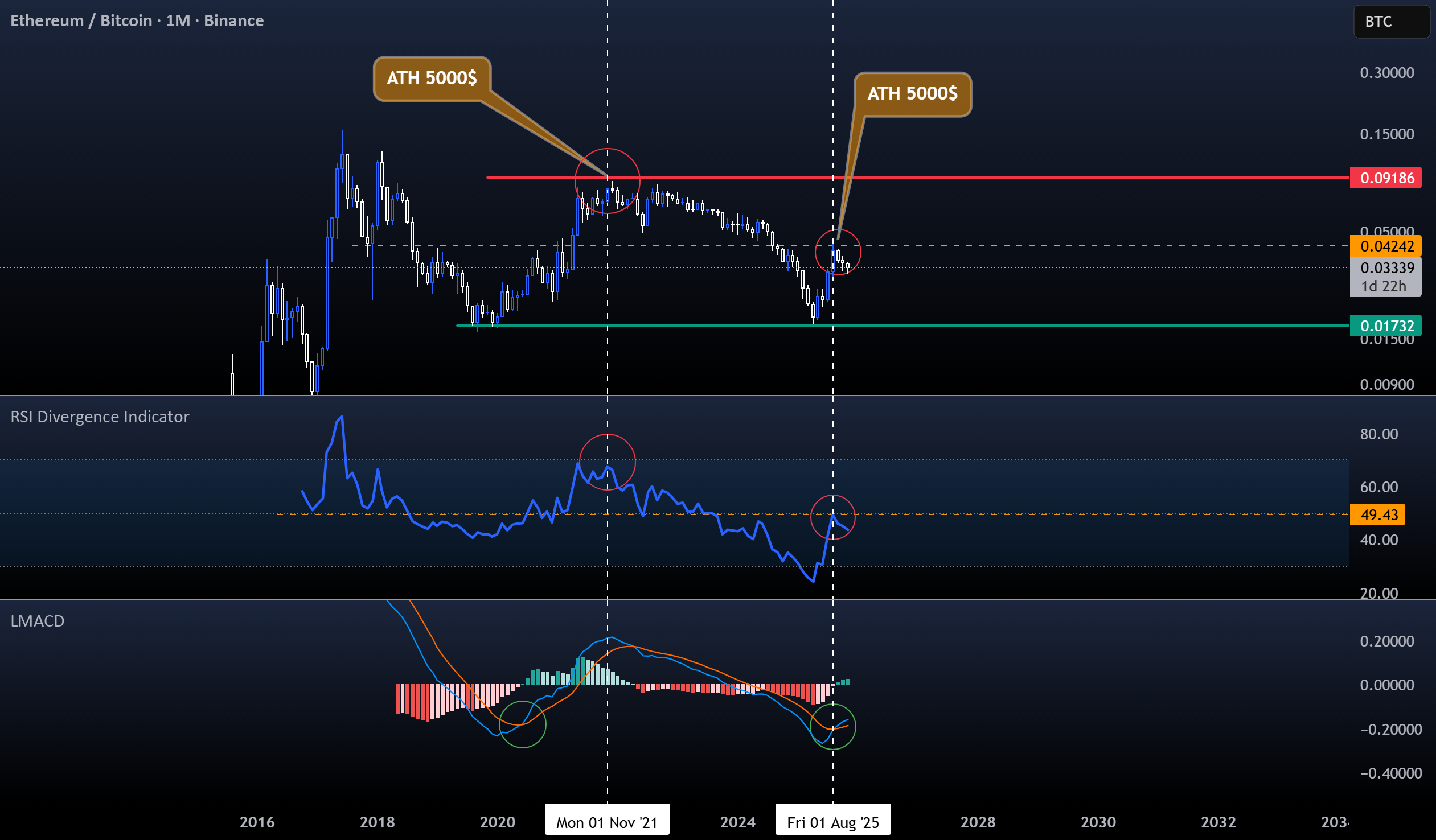This screenshot has height=840, width=1436.
Task: Select the right ATH 5000$ callout
Action: [912, 94]
